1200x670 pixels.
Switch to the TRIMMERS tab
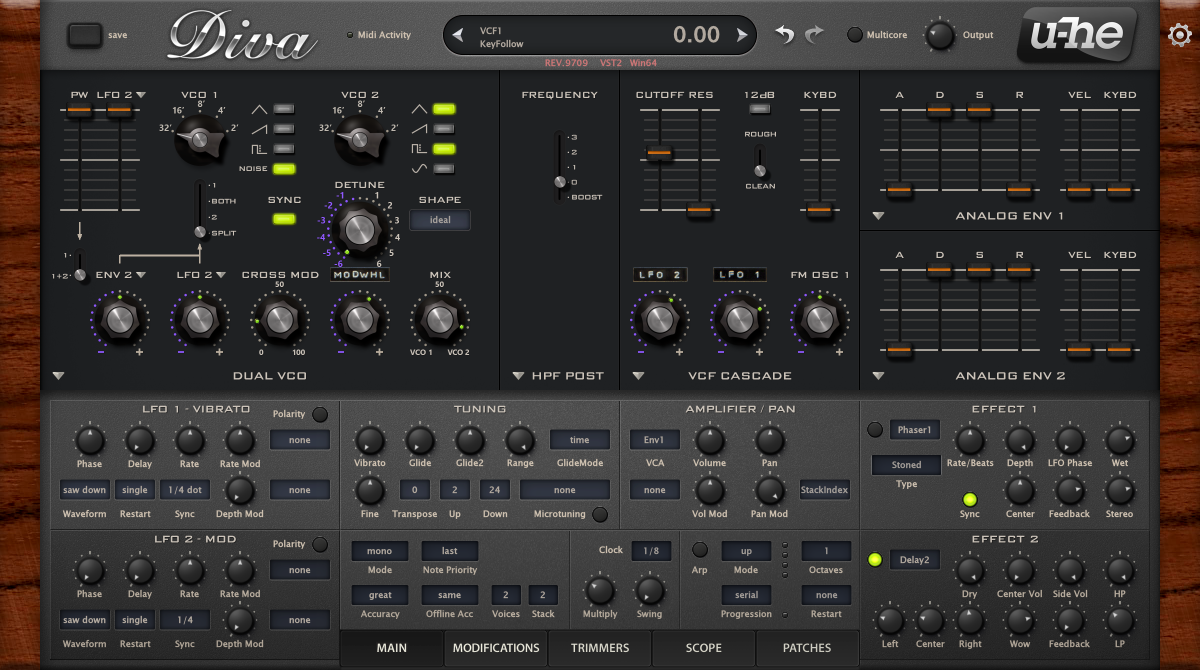point(600,648)
